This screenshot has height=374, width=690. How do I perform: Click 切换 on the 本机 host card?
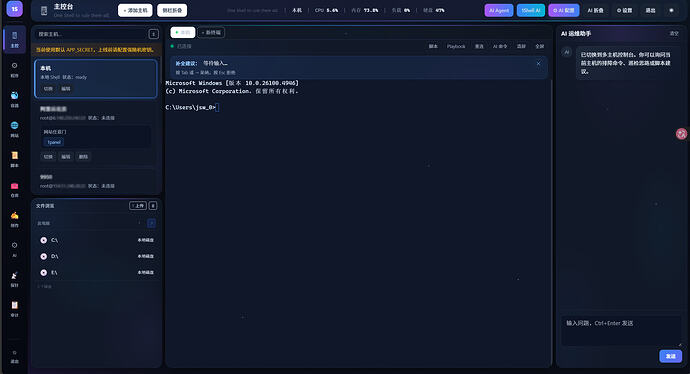click(x=48, y=88)
